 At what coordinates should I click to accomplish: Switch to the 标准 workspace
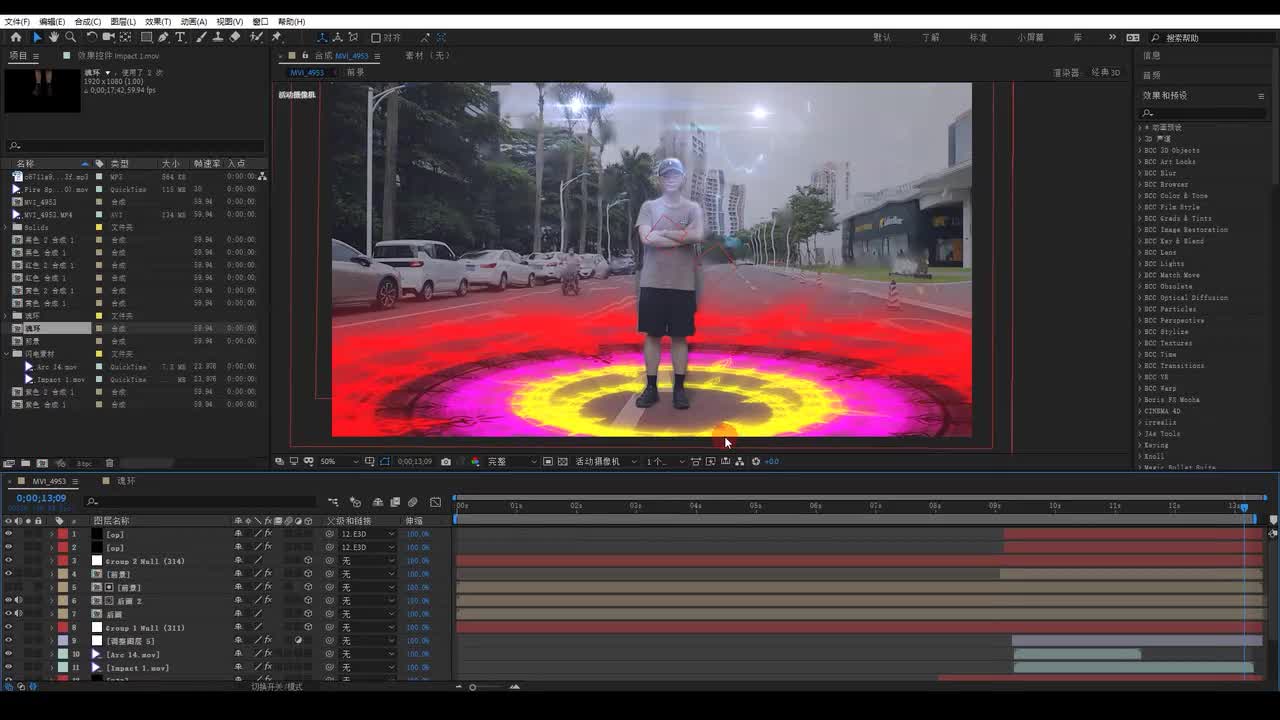(978, 37)
